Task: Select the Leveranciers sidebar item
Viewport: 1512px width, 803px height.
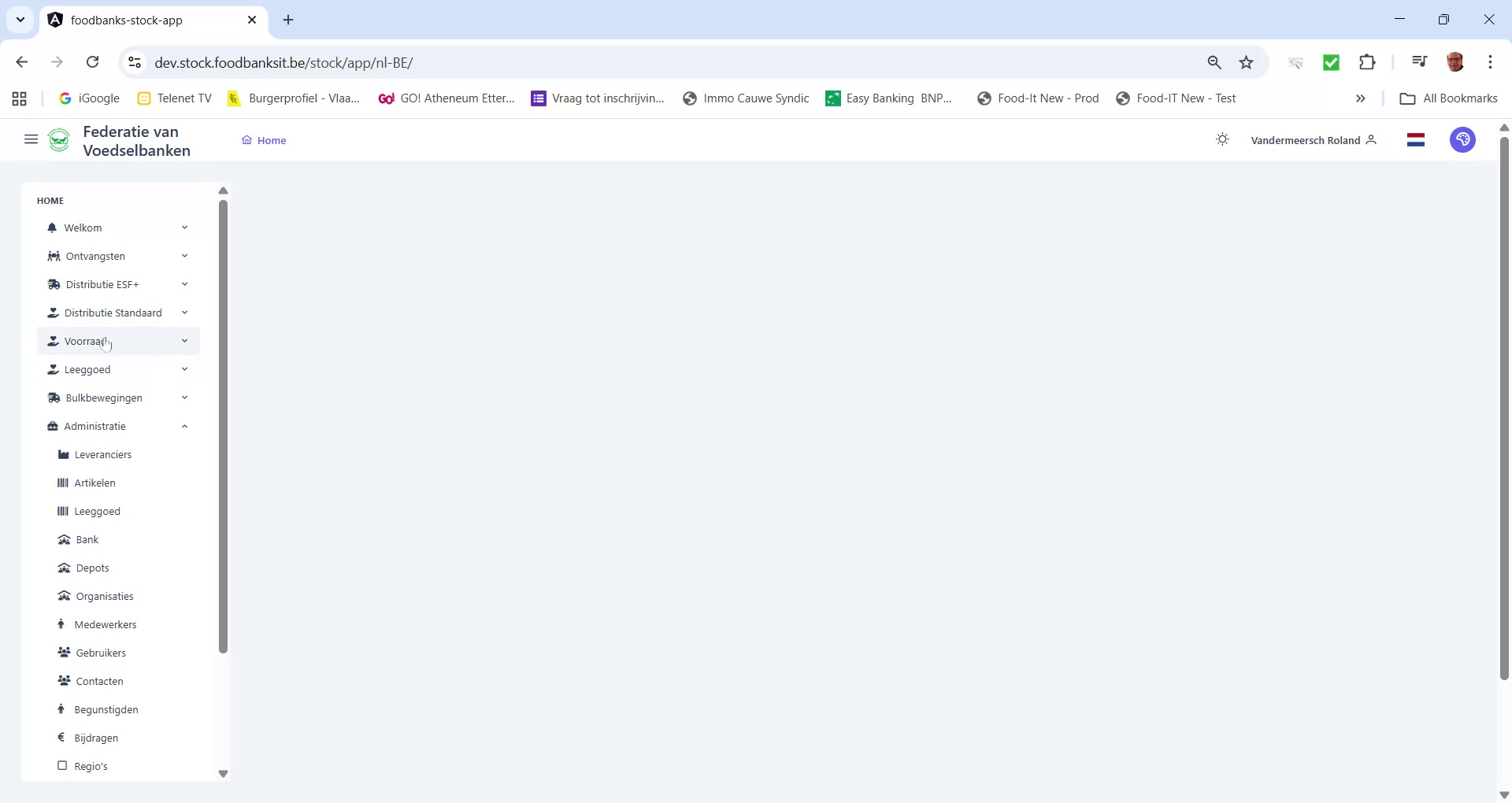Action: tap(102, 454)
